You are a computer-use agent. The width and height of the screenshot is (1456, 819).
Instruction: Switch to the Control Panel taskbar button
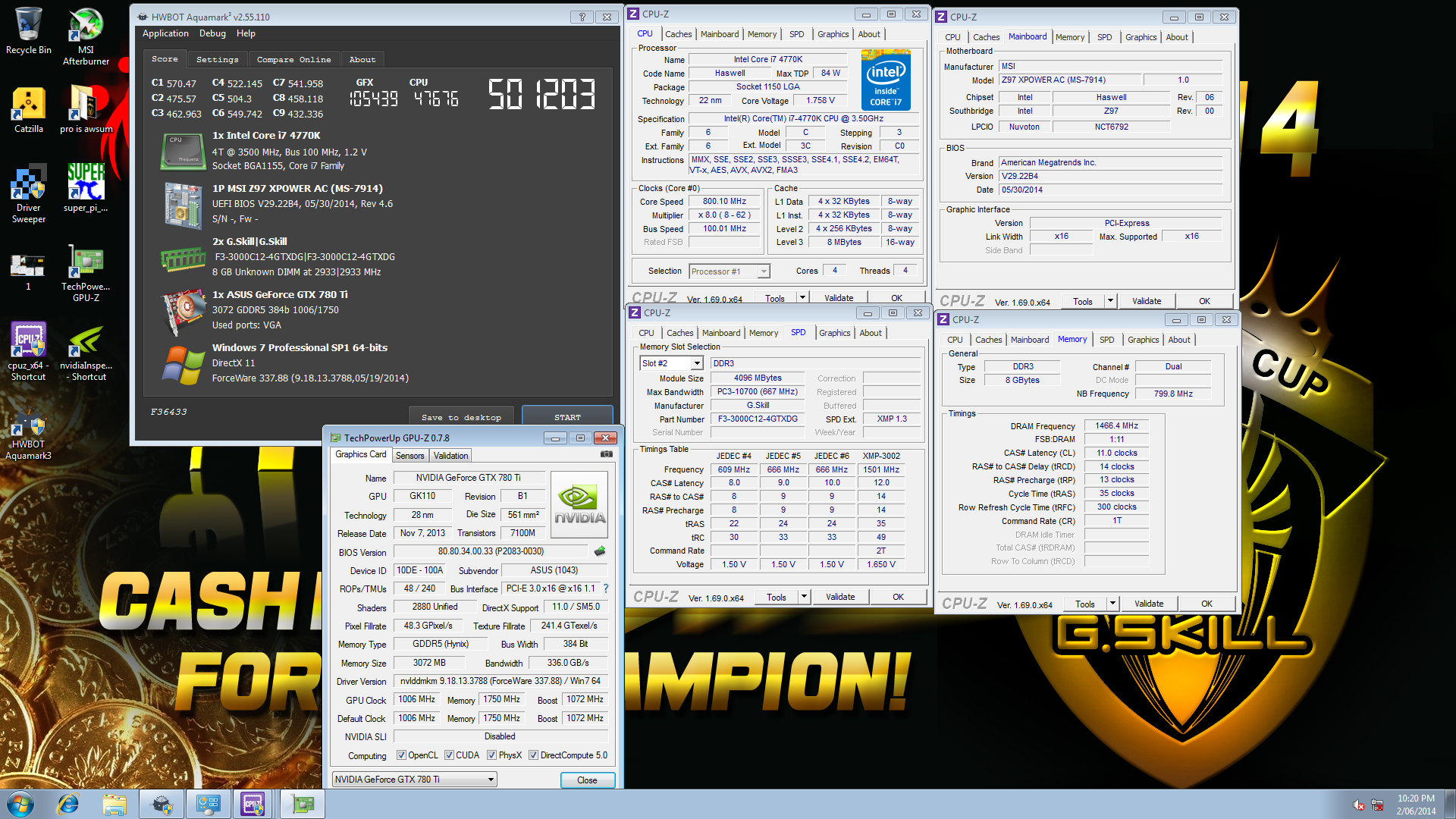tap(208, 804)
